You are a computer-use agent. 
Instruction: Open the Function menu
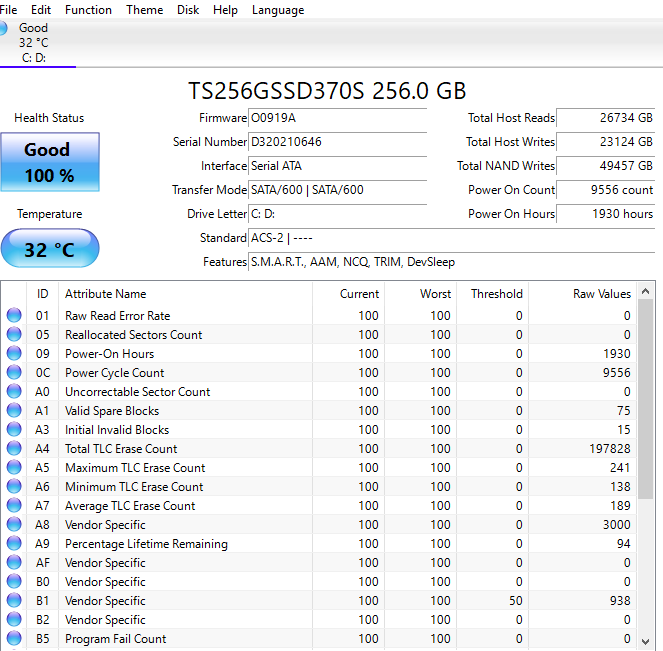(88, 9)
